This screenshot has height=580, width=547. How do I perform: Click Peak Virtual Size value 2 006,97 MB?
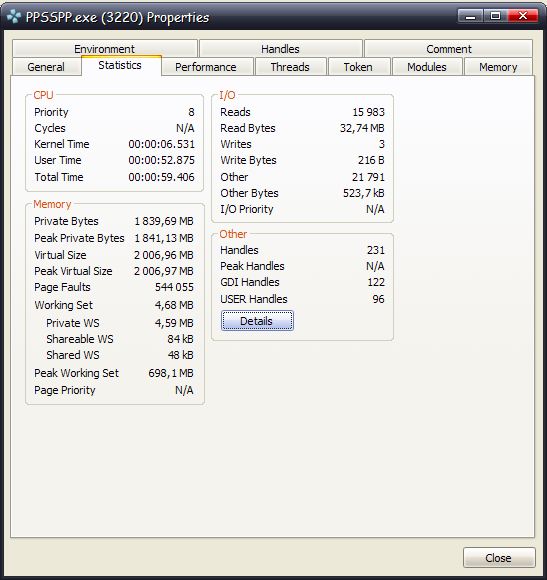(x=164, y=271)
